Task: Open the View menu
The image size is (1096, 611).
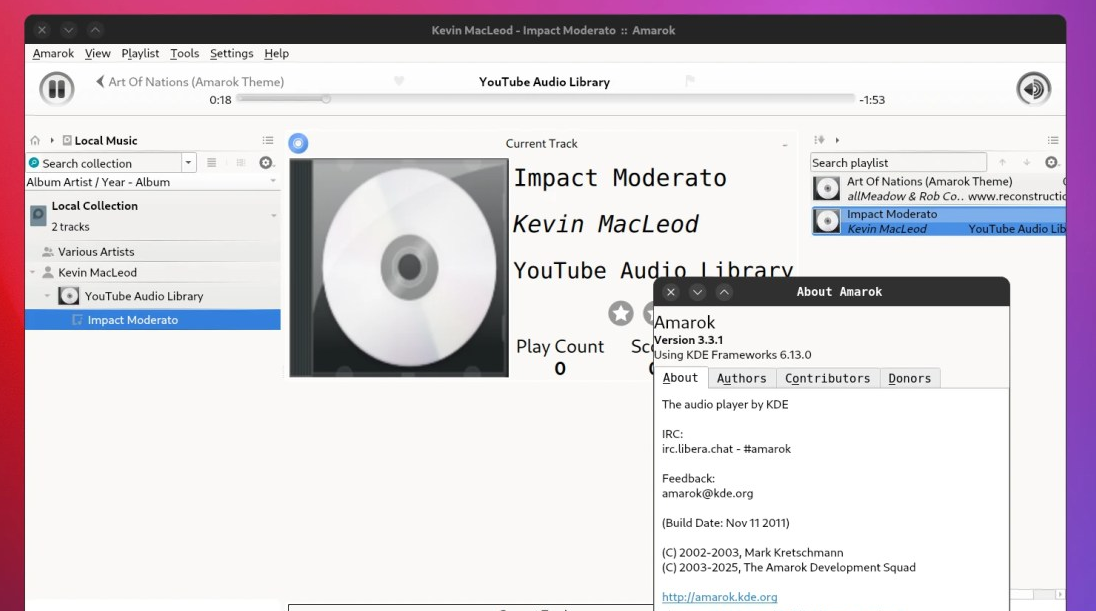Action: tap(97, 53)
